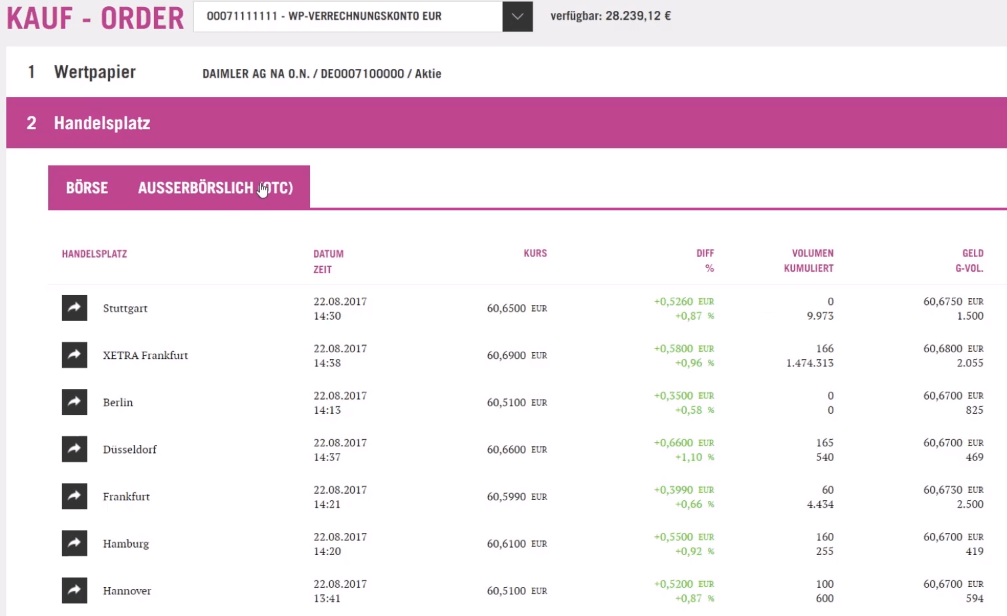
Task: Sort by Handelsplatz column header
Action: click(x=94, y=254)
